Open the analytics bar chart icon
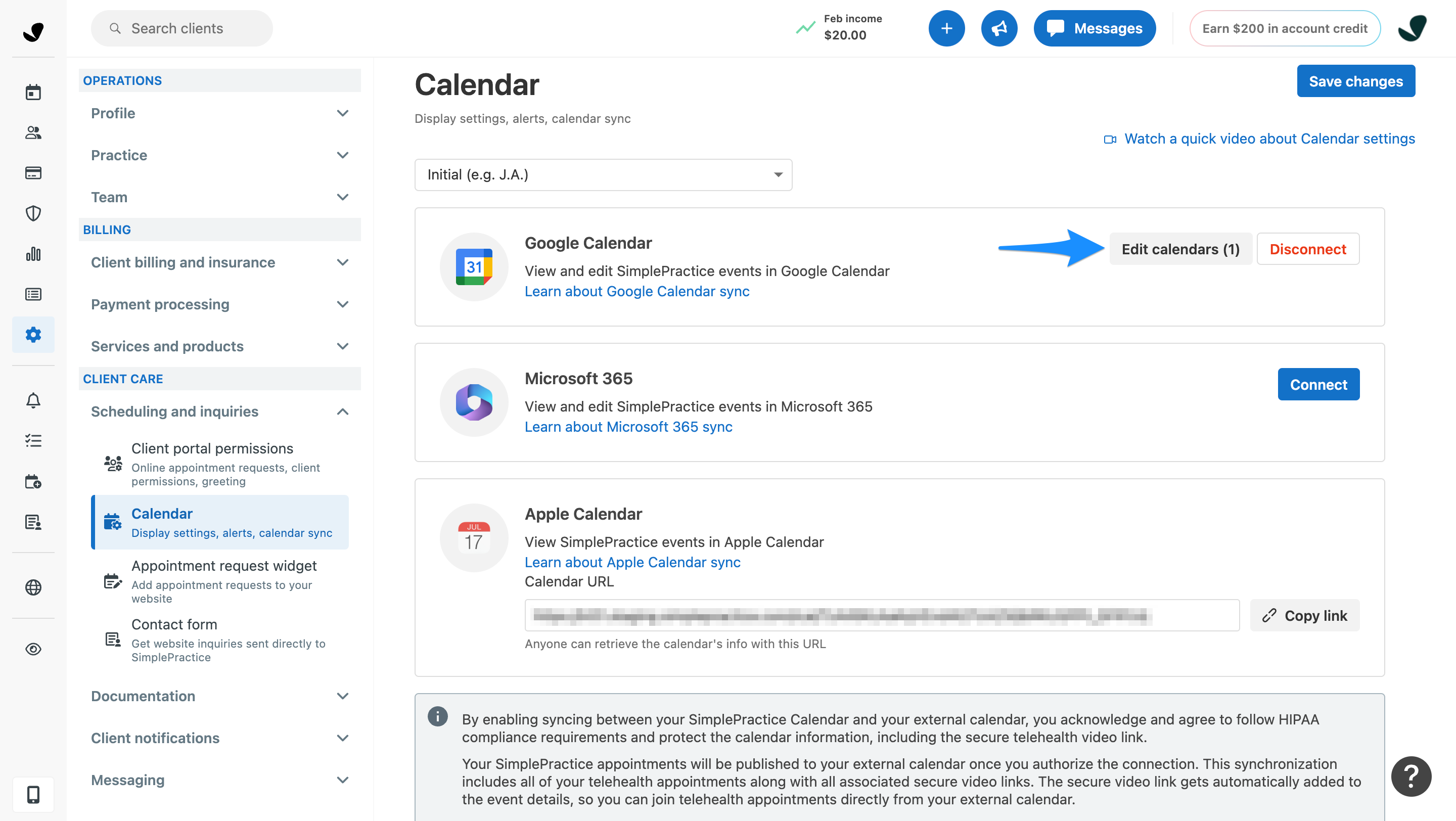The height and width of the screenshot is (821, 1456). (33, 254)
